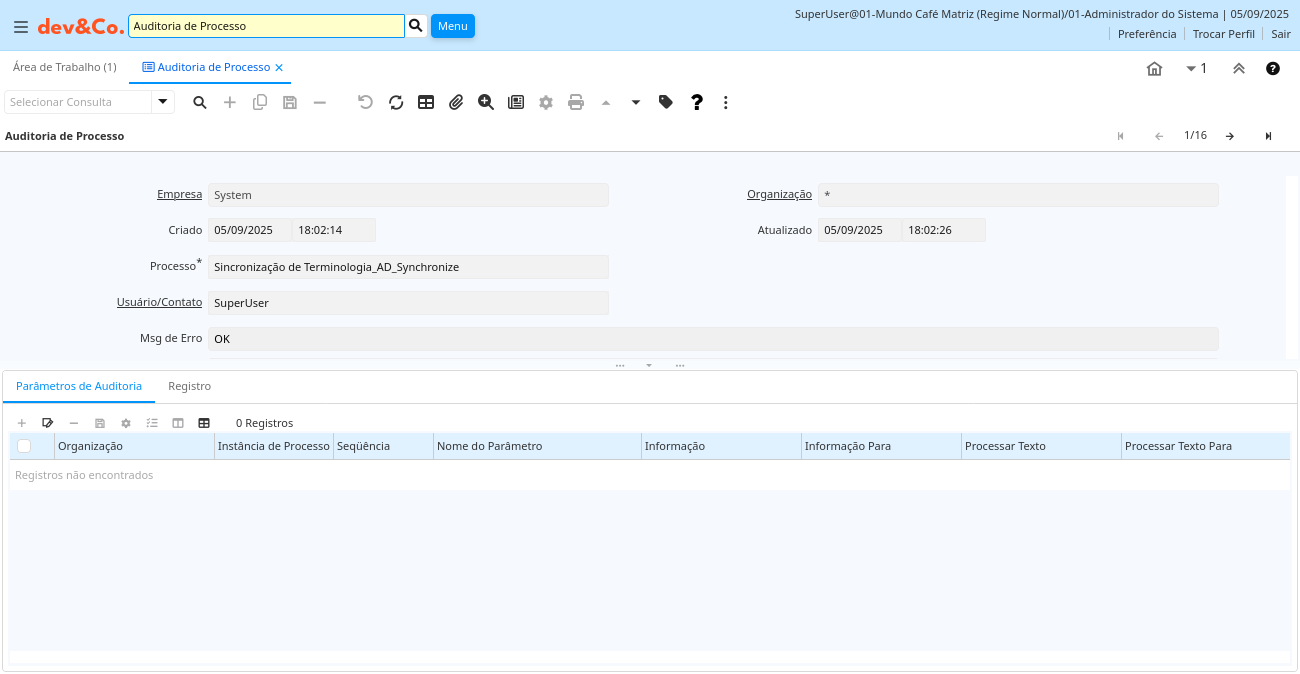Click the Home icon

pos(1154,68)
